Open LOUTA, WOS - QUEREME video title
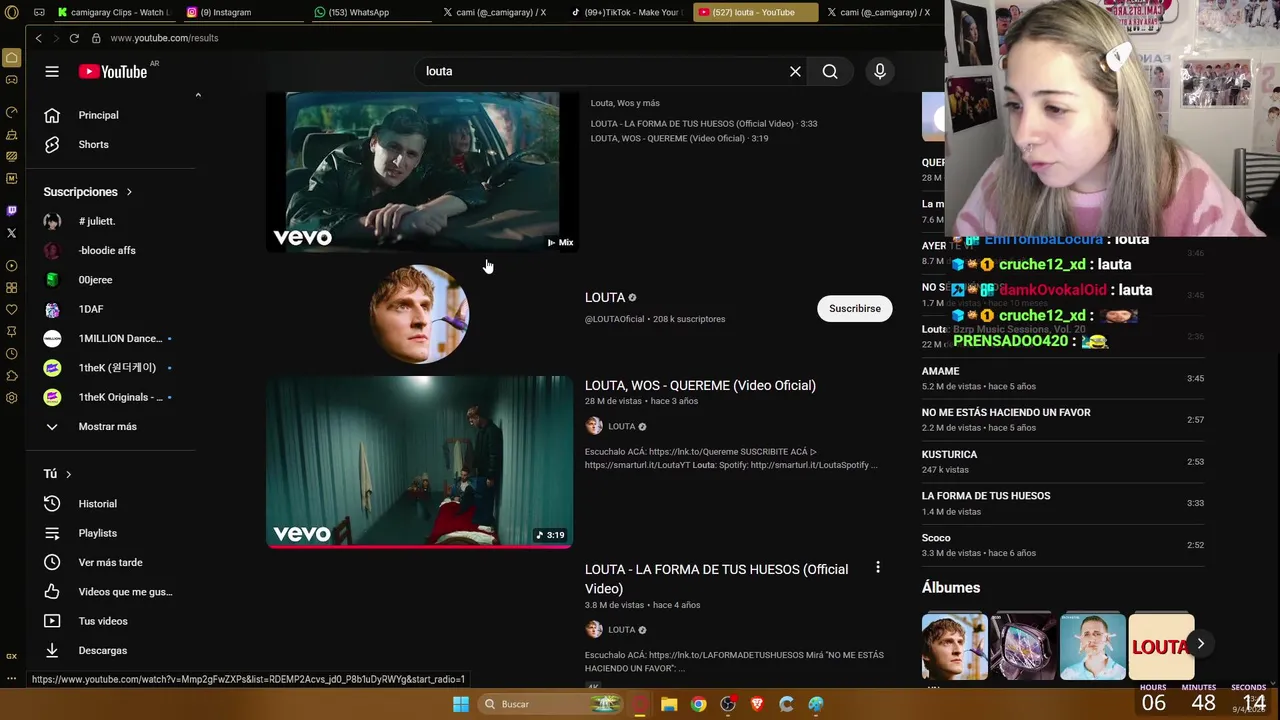 coord(700,385)
